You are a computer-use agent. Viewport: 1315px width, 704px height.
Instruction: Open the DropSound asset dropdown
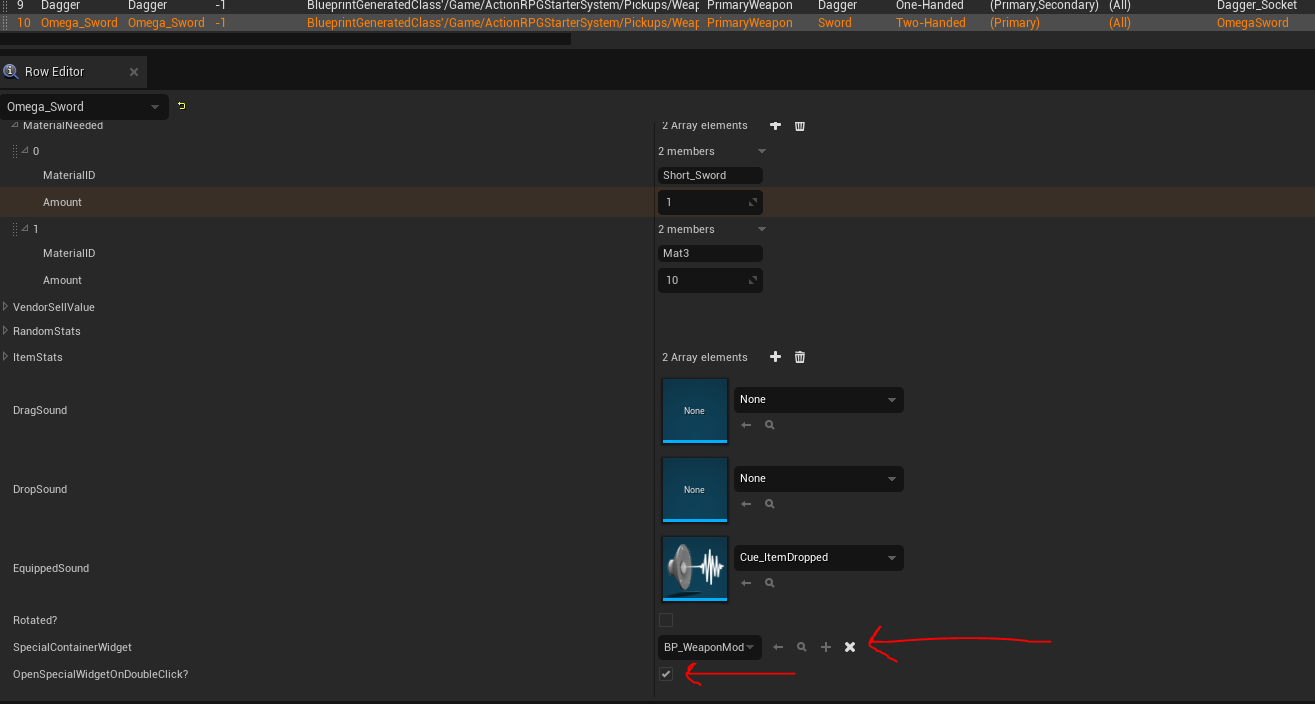tap(818, 479)
